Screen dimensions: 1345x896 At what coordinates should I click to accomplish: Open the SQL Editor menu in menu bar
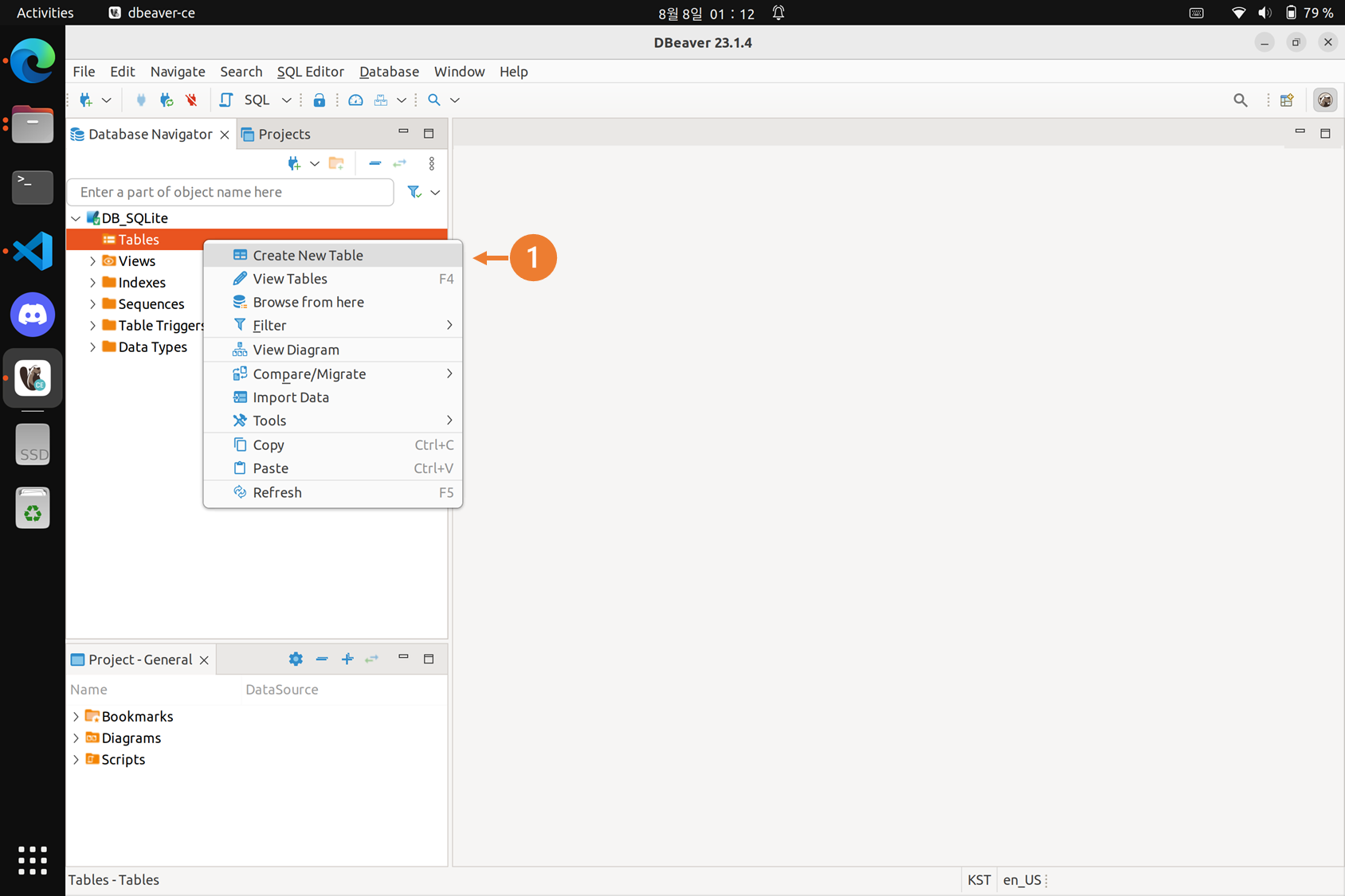pos(311,72)
